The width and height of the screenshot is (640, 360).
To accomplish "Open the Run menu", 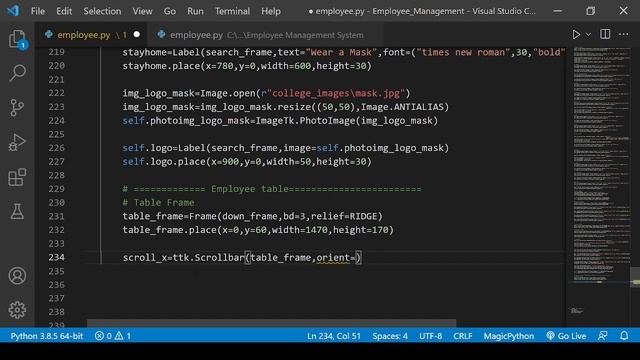I will [195, 11].
